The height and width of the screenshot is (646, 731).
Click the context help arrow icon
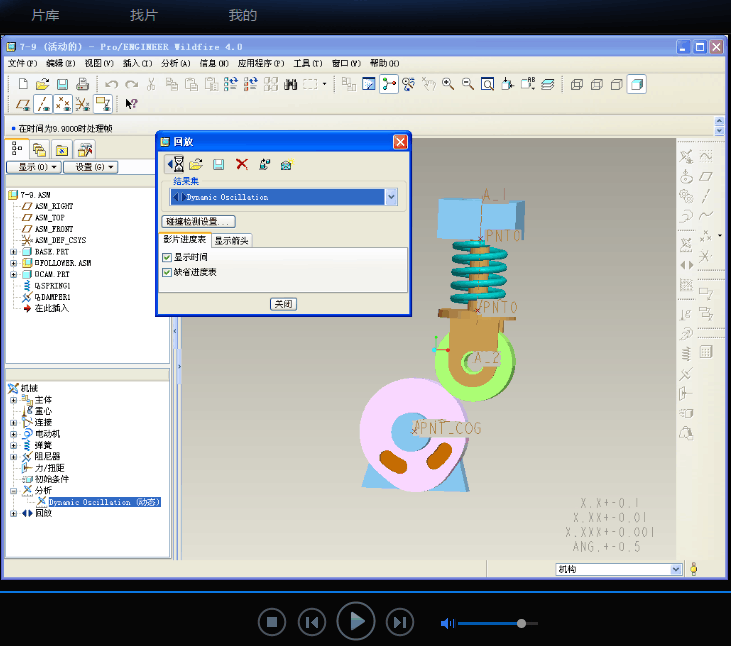[x=131, y=104]
